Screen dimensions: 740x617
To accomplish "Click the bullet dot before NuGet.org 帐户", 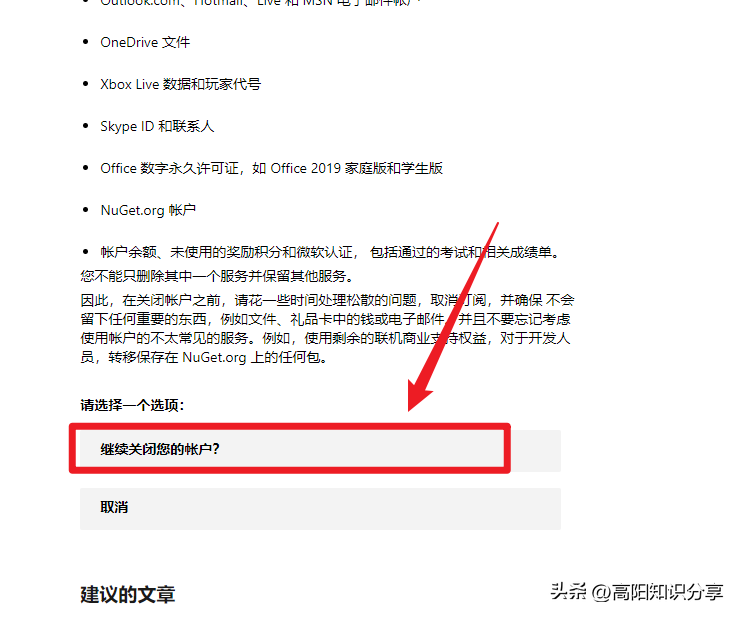I will pyautogui.click(x=85, y=210).
